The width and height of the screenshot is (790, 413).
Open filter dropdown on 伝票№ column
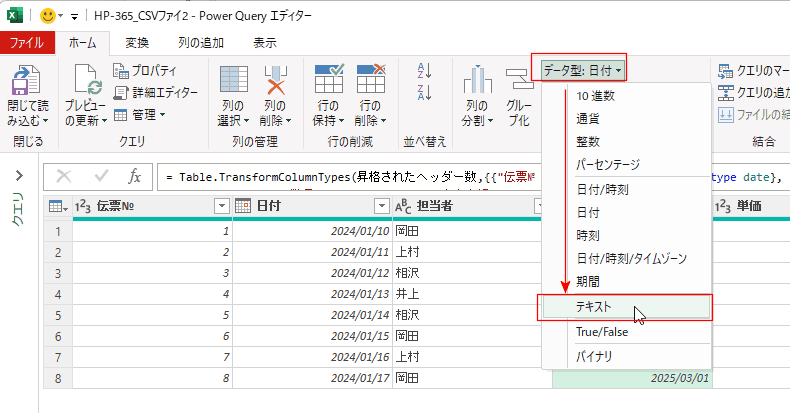point(221,206)
